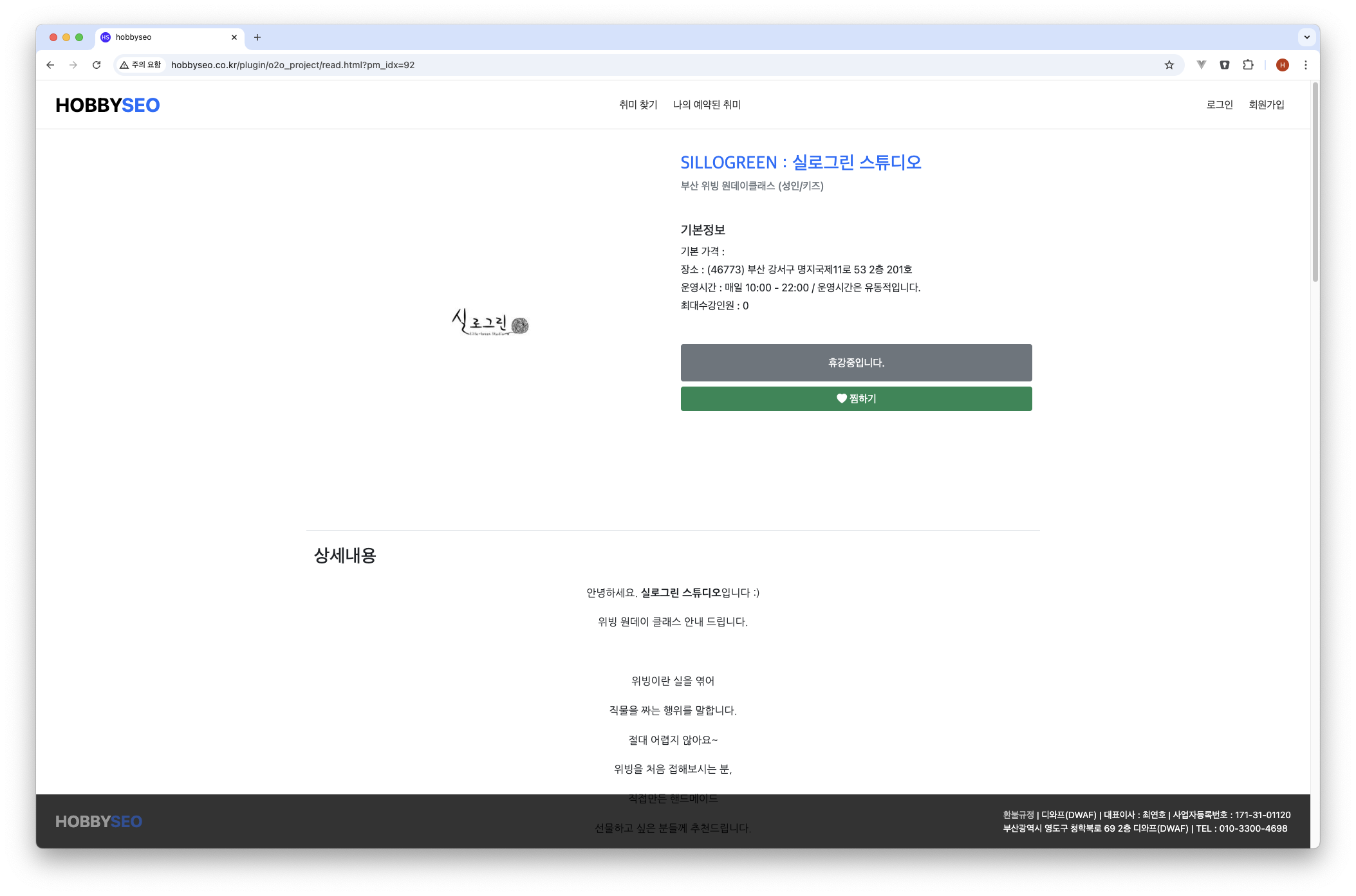The height and width of the screenshot is (896, 1356).
Task: Click the 로그인 link
Action: click(x=1220, y=105)
